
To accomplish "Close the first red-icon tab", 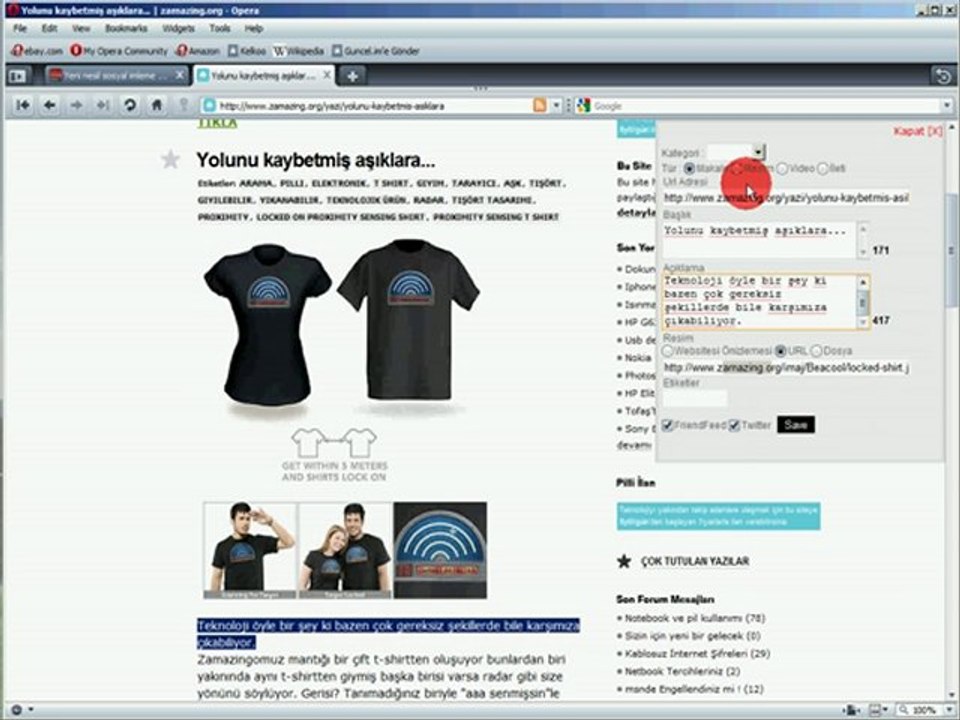I will click(179, 75).
